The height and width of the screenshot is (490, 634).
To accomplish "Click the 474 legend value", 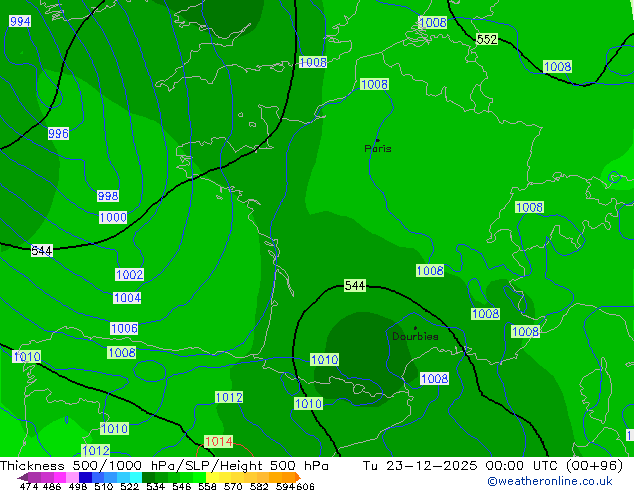I will click(29, 486).
